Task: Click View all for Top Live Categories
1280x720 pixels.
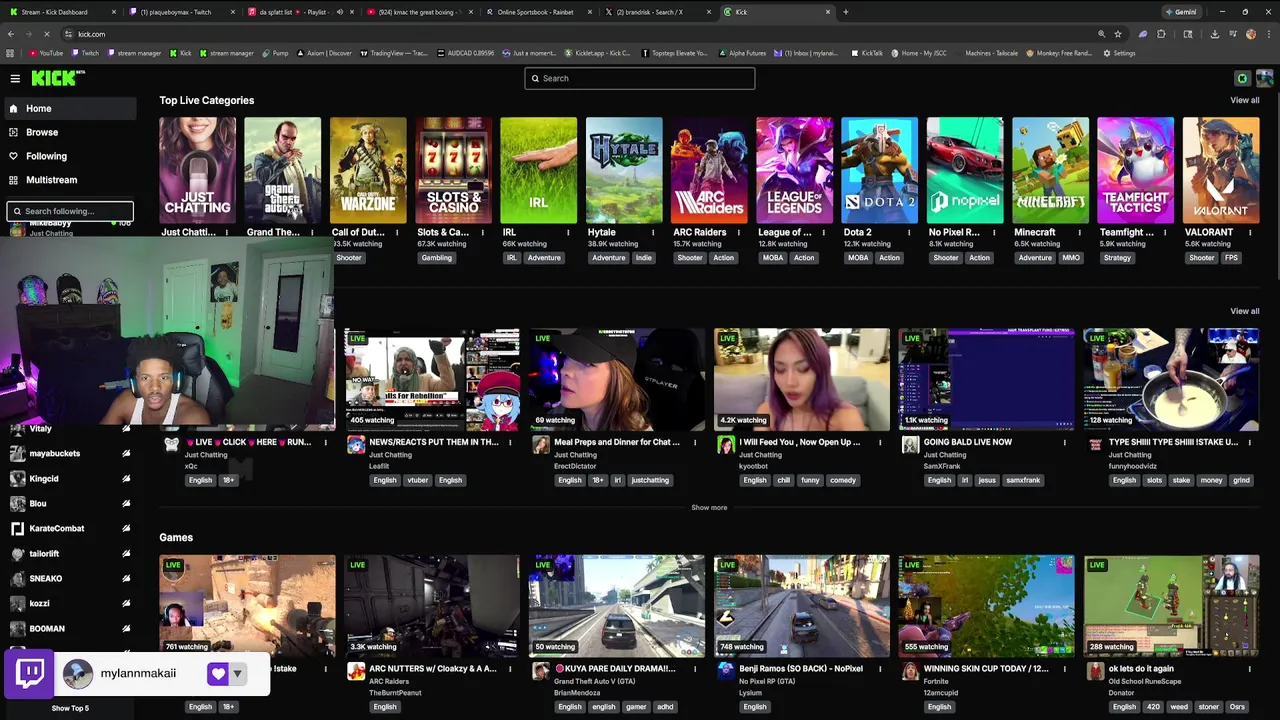Action: (x=1245, y=100)
